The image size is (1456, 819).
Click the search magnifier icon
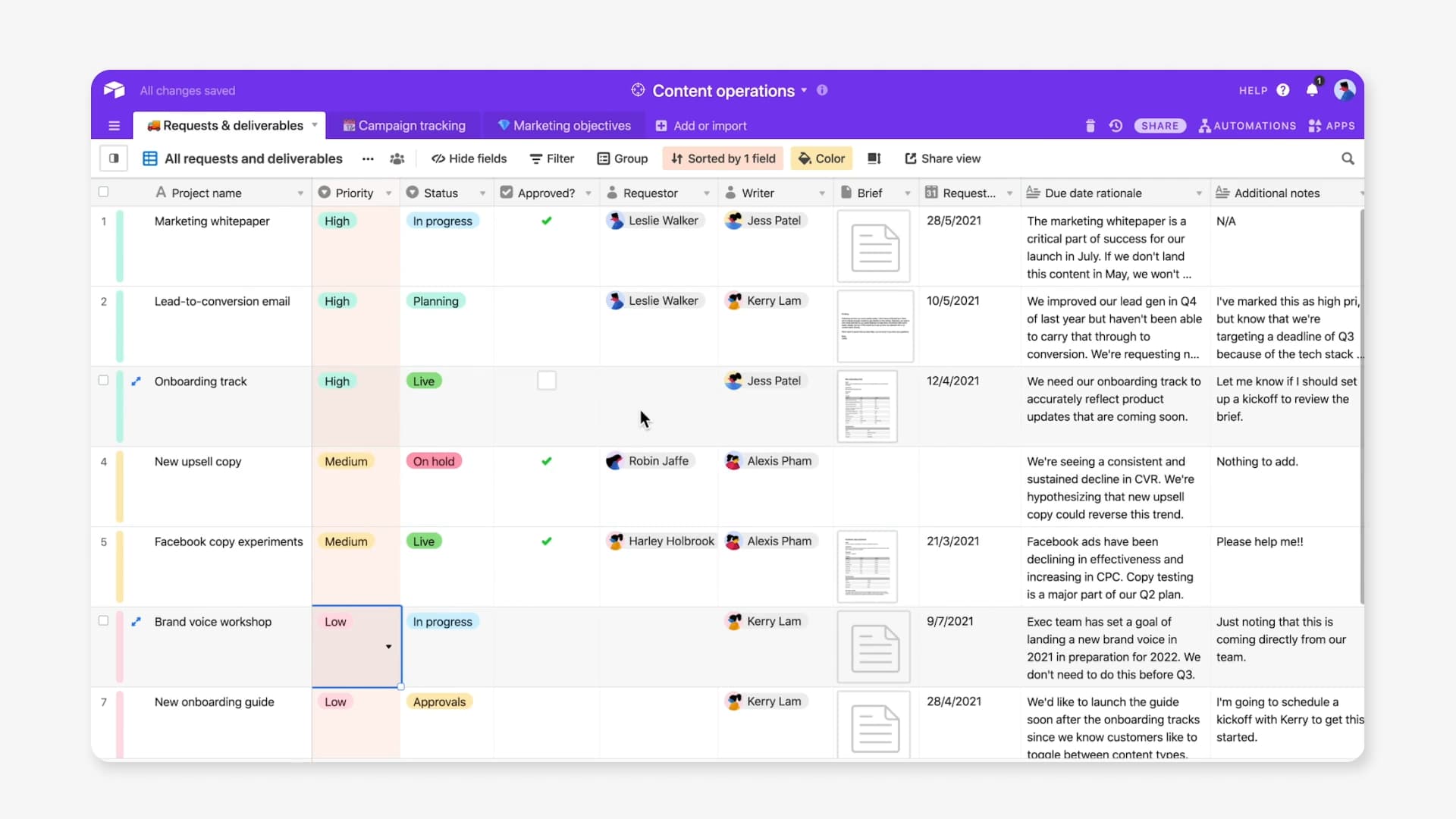point(1348,158)
